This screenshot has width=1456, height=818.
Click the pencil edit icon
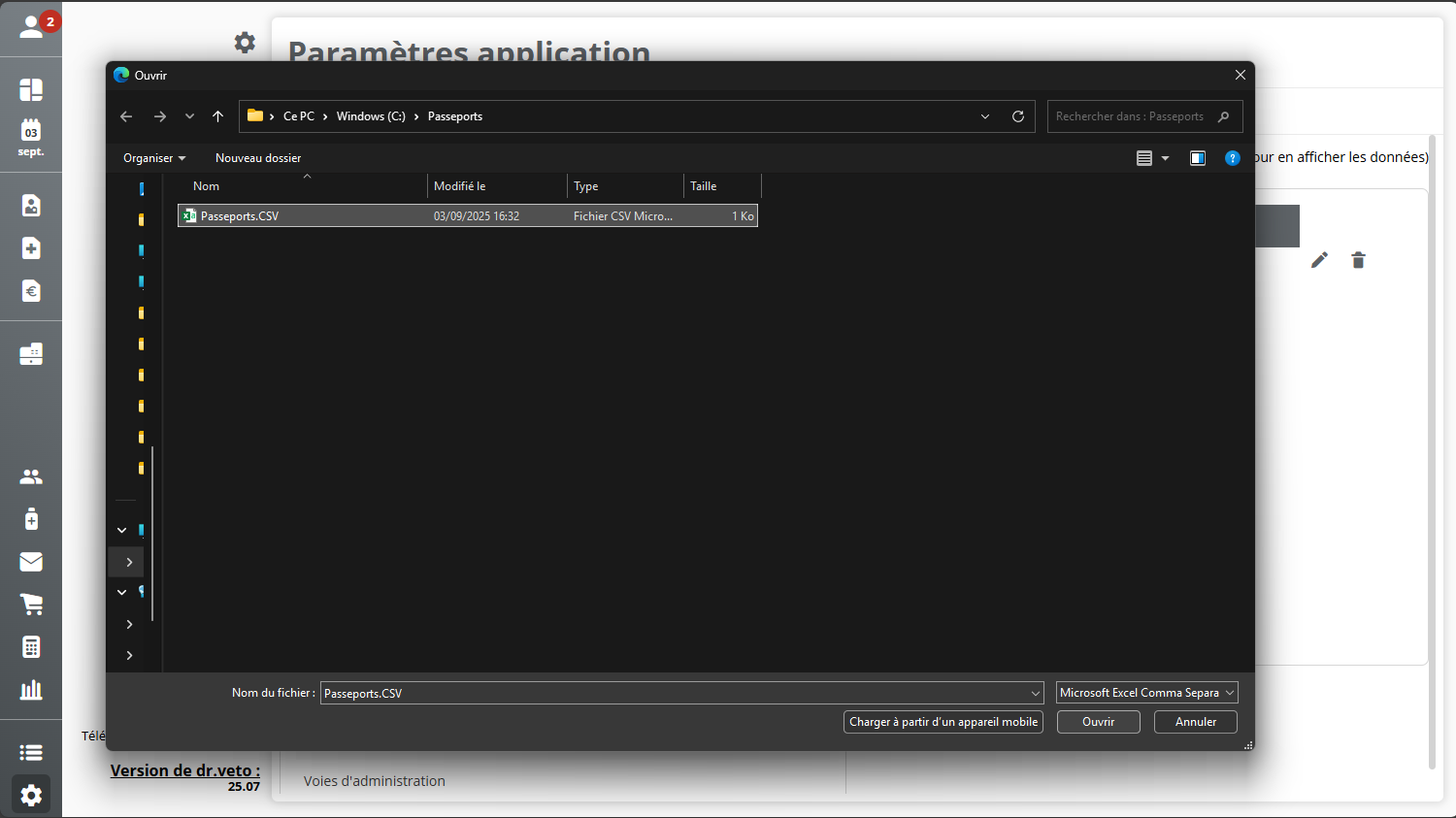(1319, 260)
